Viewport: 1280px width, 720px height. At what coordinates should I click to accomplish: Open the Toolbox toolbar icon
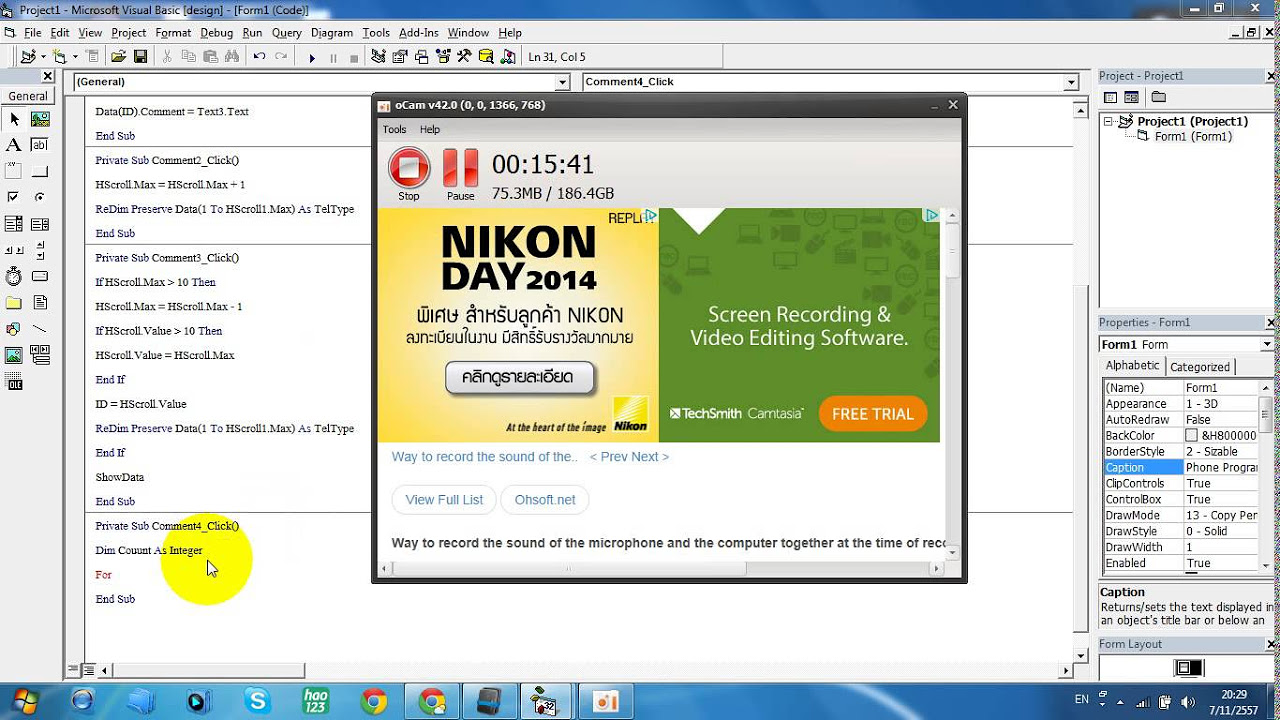click(x=464, y=57)
